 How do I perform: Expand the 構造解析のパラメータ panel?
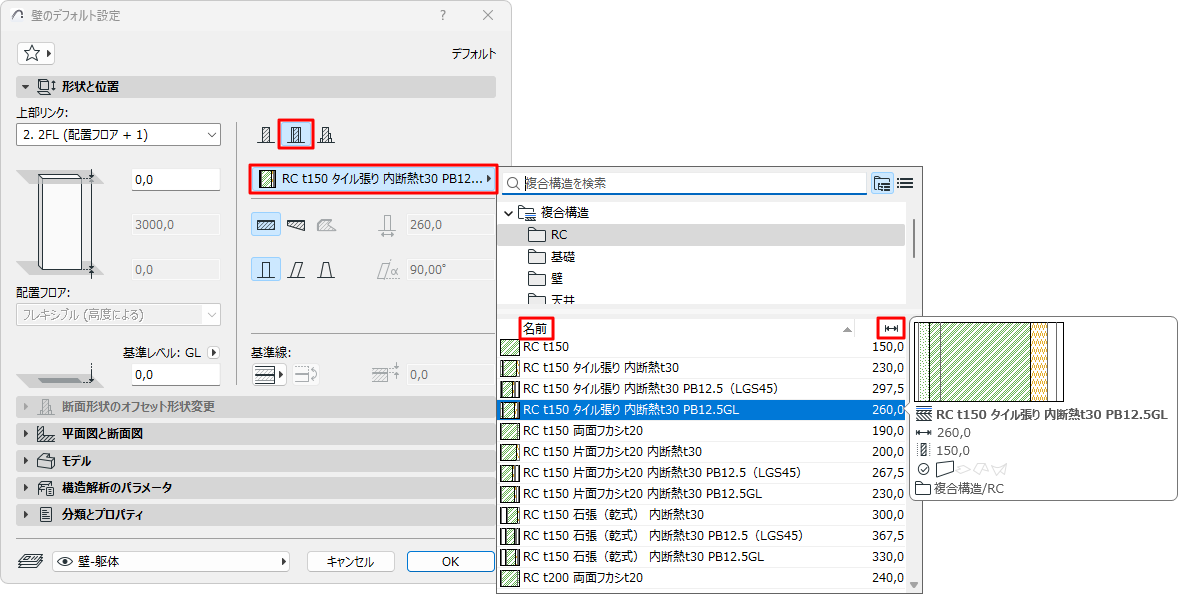click(255, 487)
